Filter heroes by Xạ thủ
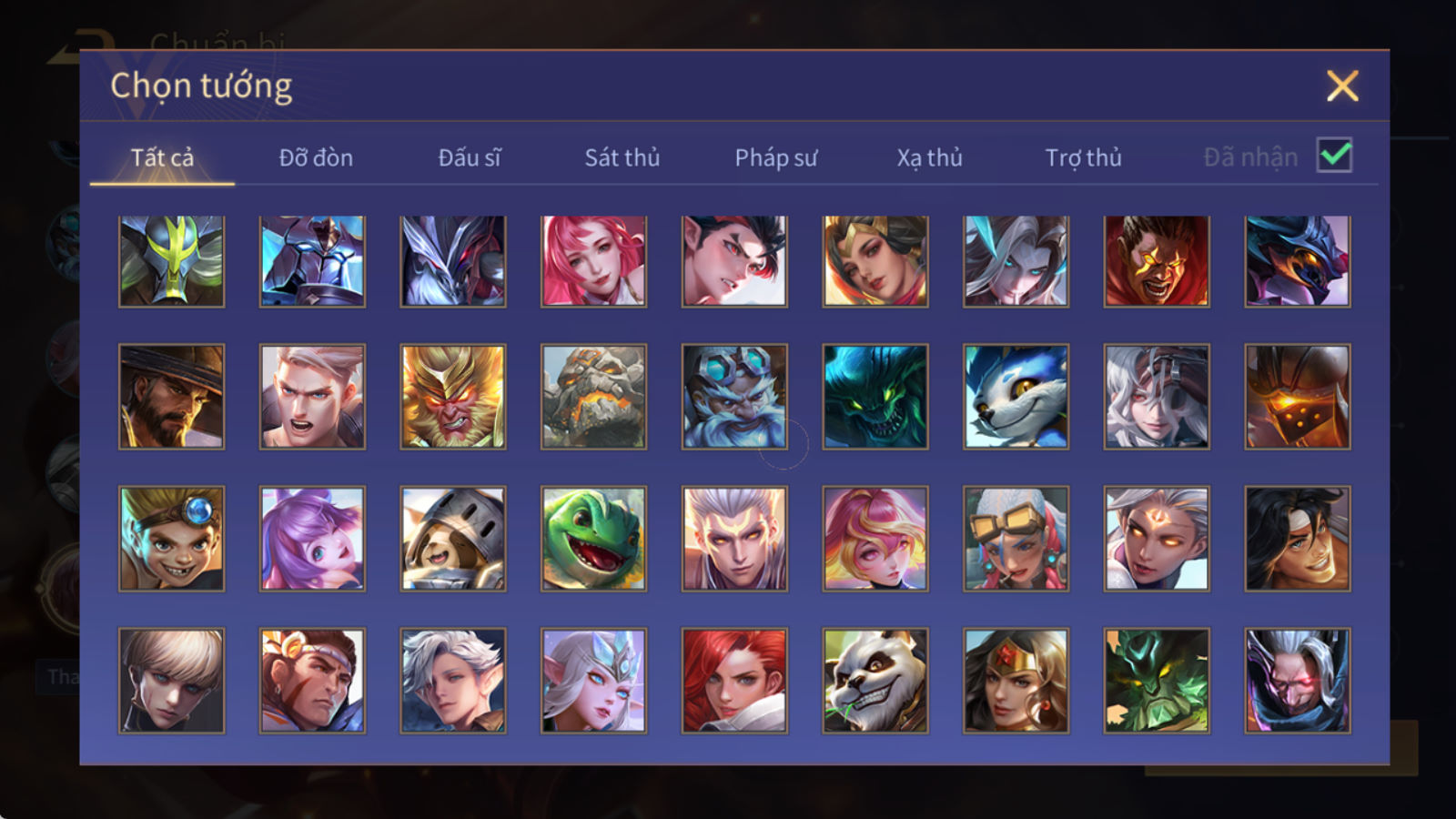The width and height of the screenshot is (1456, 819). point(929,157)
